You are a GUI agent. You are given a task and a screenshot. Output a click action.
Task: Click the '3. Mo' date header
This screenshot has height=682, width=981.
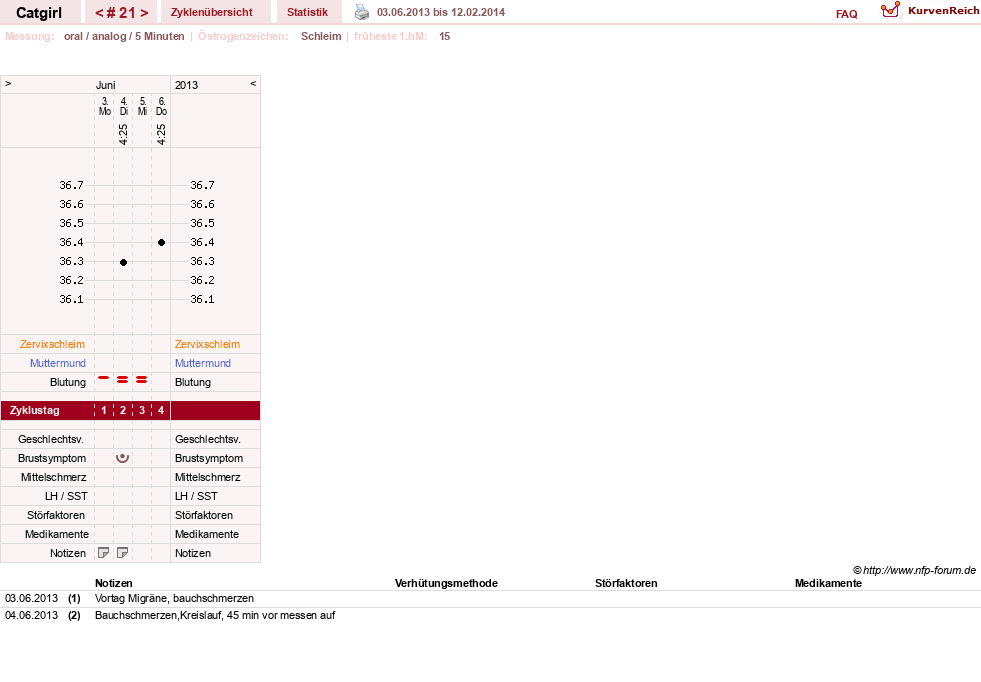tap(104, 106)
